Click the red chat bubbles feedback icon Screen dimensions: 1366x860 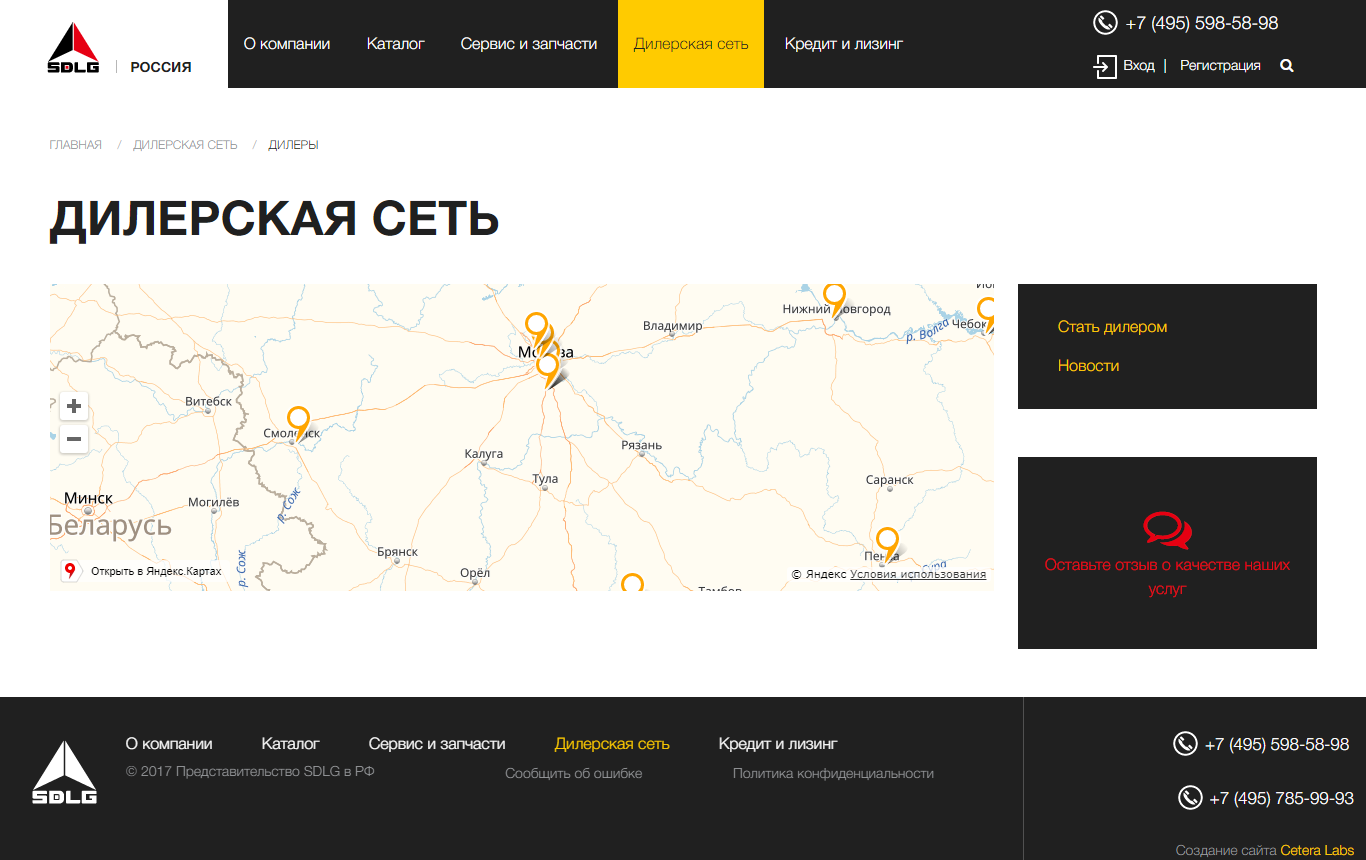(x=1167, y=530)
